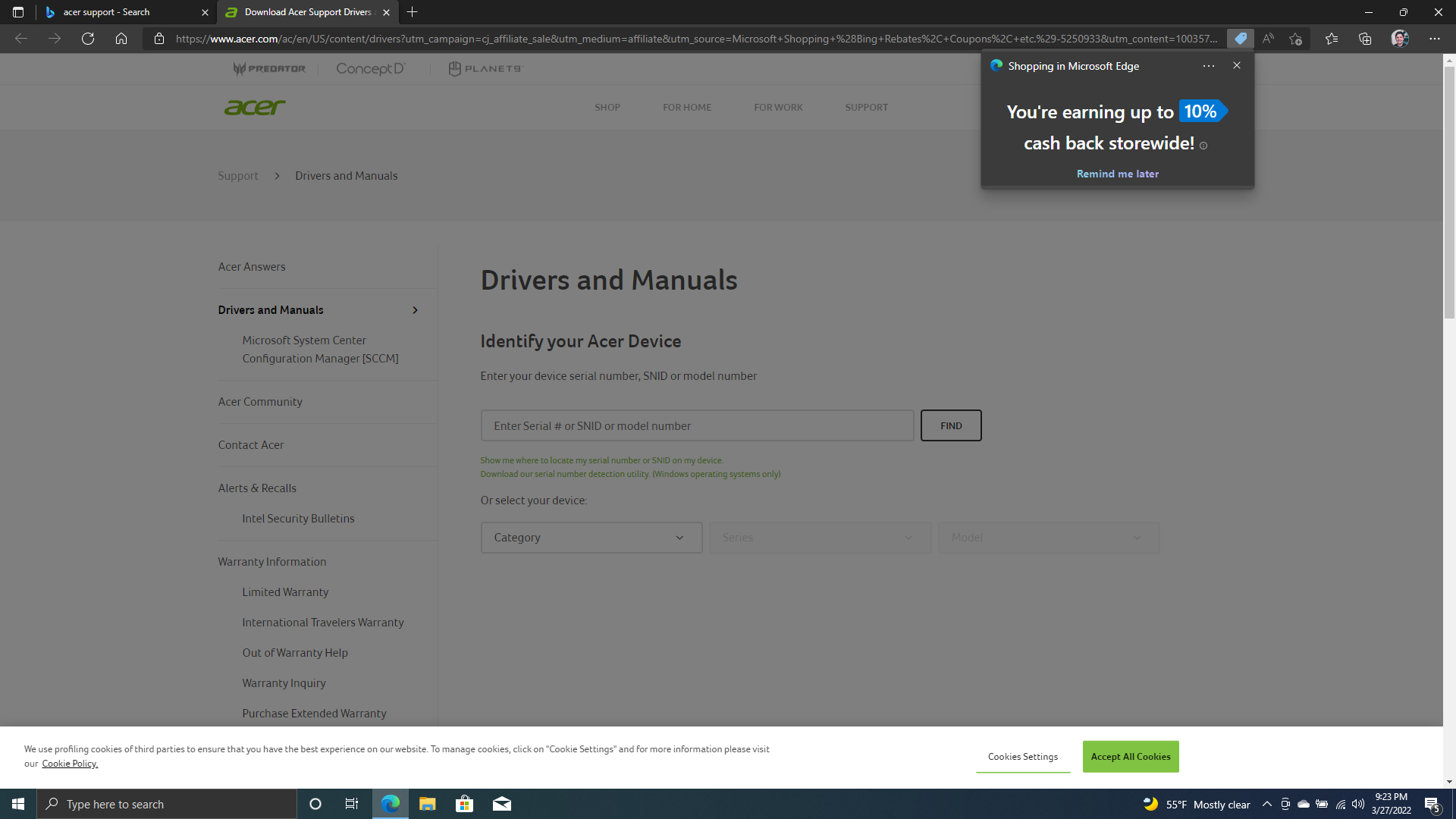Click the serial number input field

click(697, 425)
